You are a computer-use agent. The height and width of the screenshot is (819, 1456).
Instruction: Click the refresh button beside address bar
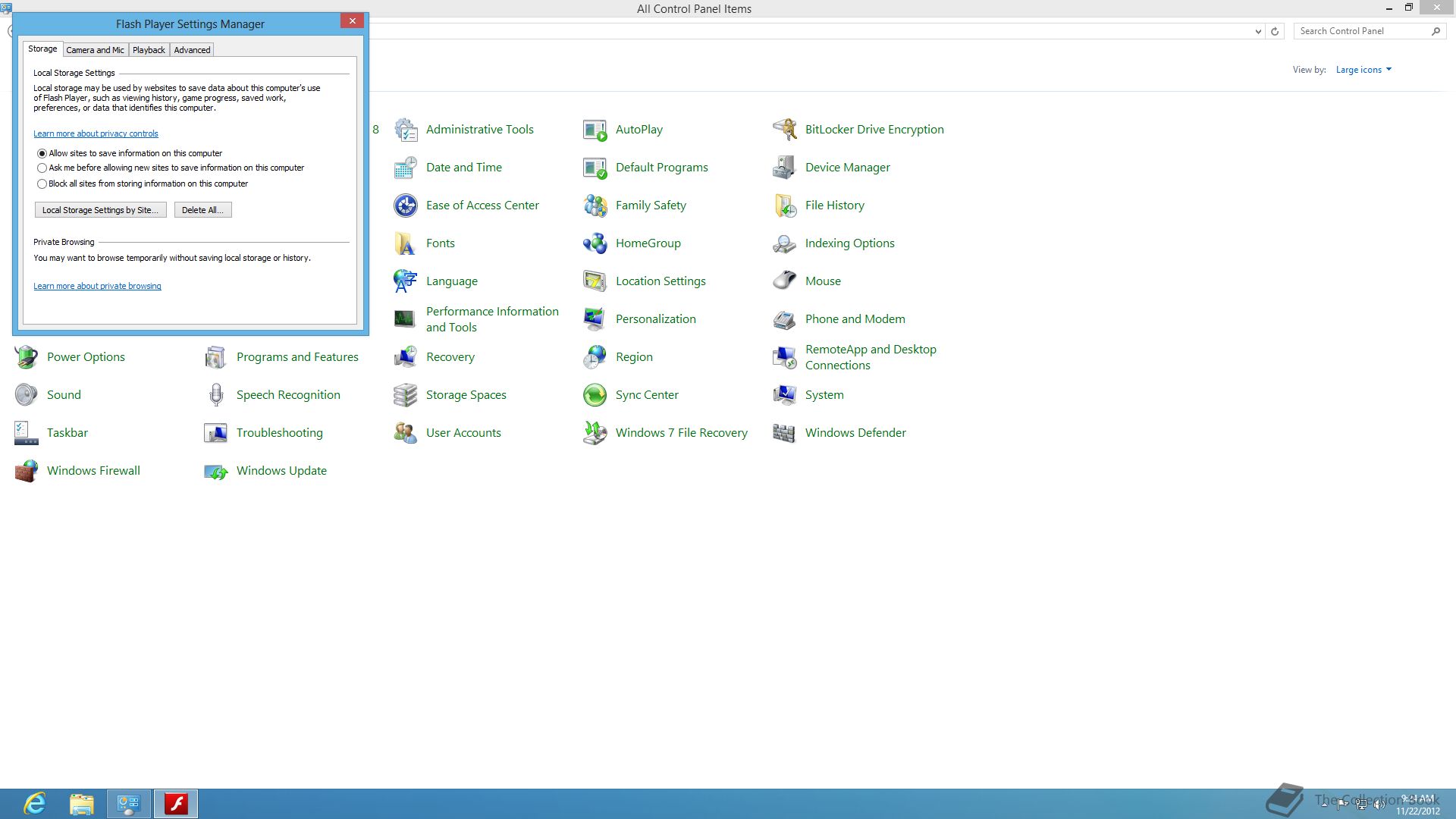[x=1275, y=31]
